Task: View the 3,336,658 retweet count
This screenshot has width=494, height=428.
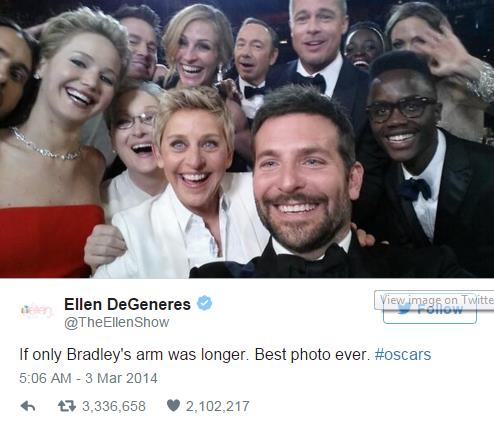Action: (114, 406)
